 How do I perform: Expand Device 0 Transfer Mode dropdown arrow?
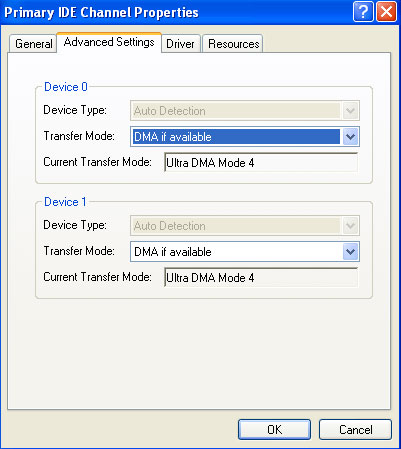[350, 137]
